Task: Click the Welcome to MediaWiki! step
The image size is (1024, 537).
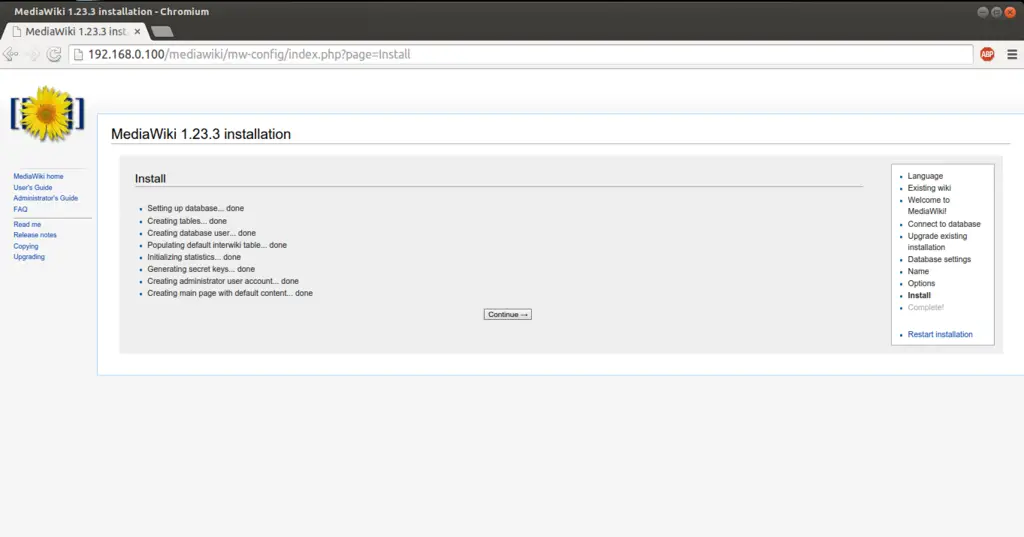Action: tap(928, 206)
